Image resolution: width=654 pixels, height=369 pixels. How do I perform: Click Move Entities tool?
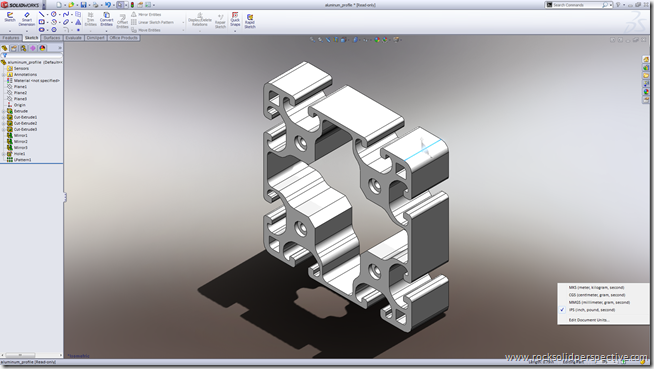point(146,30)
